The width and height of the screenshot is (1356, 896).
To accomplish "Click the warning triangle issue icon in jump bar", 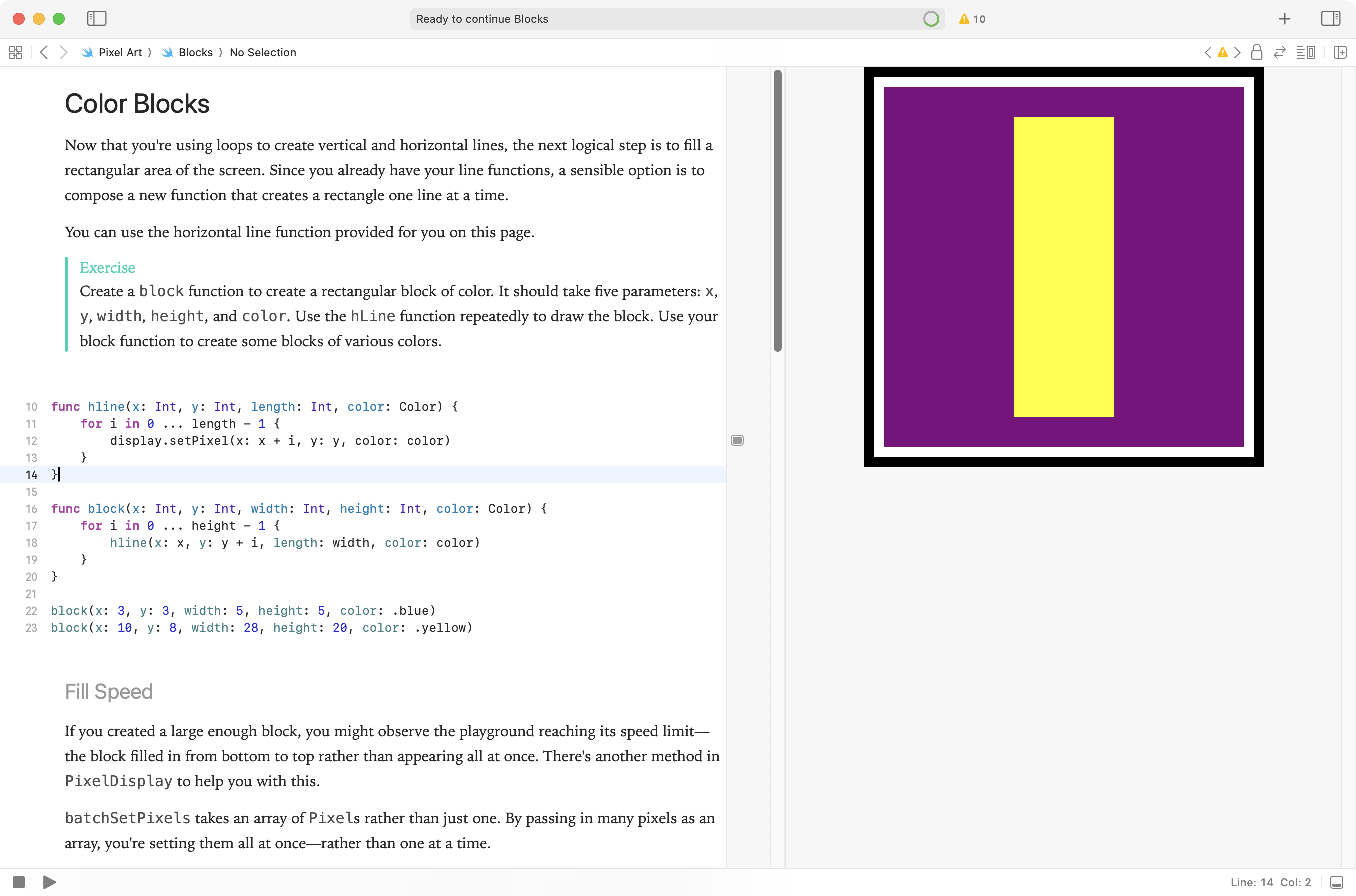I will (1222, 52).
